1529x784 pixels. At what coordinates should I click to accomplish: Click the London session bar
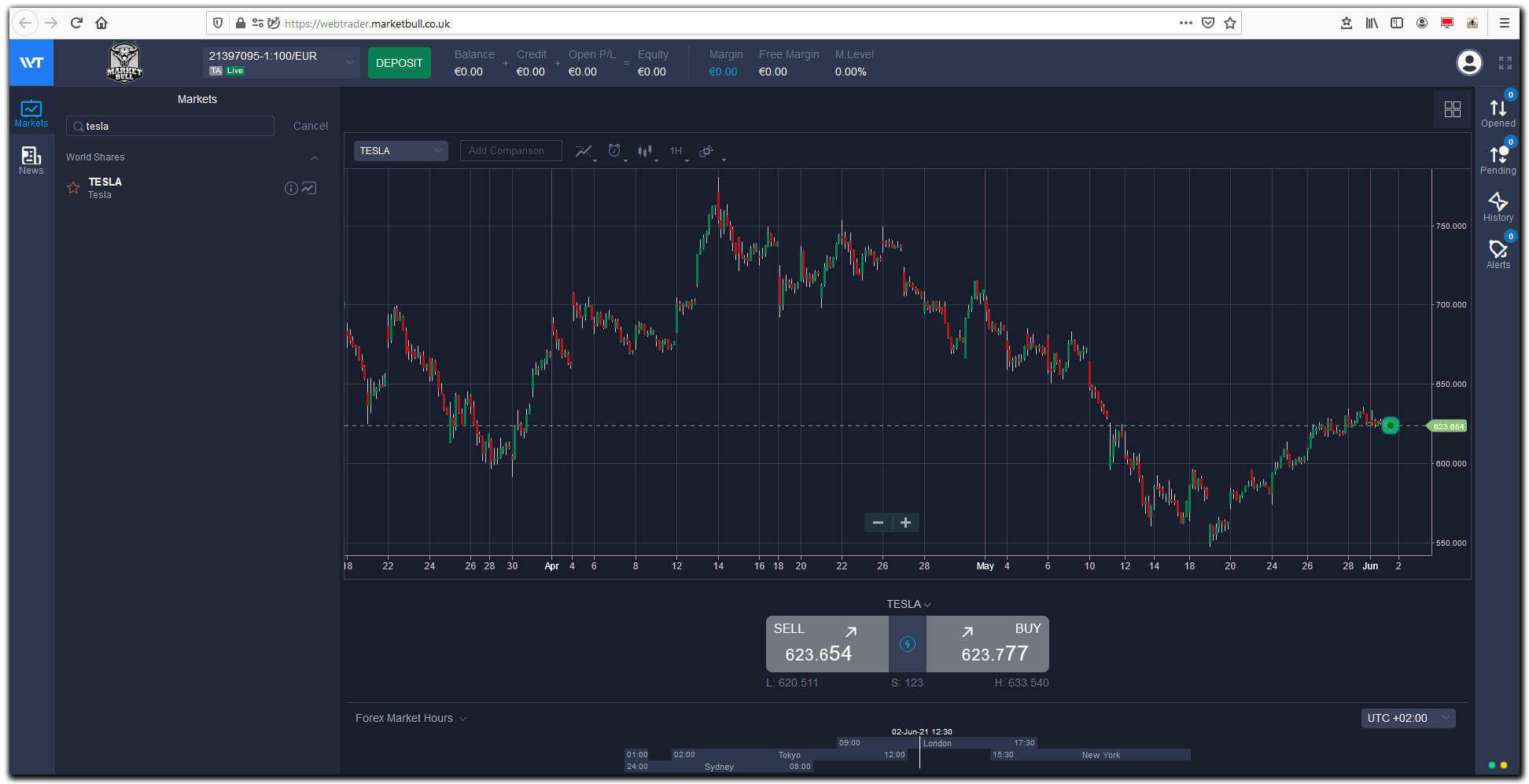(937, 743)
